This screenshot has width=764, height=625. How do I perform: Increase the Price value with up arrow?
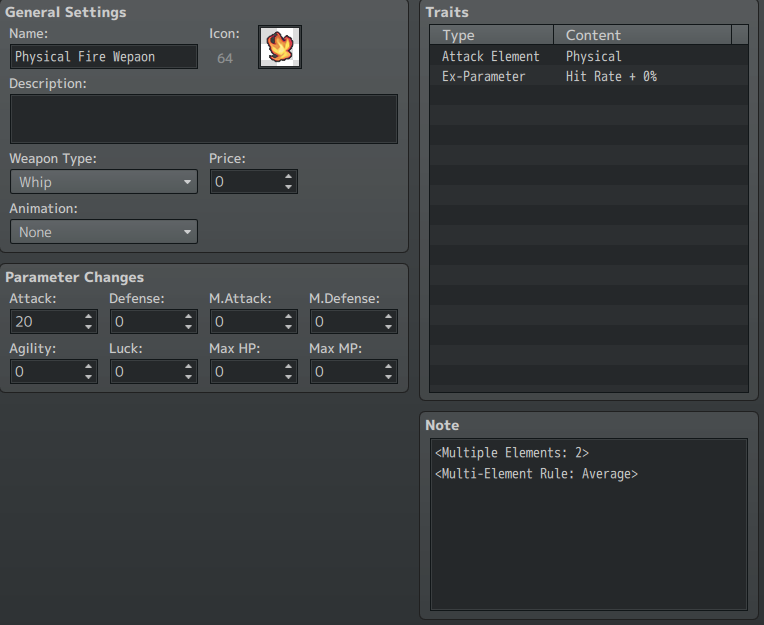[x=288, y=176]
